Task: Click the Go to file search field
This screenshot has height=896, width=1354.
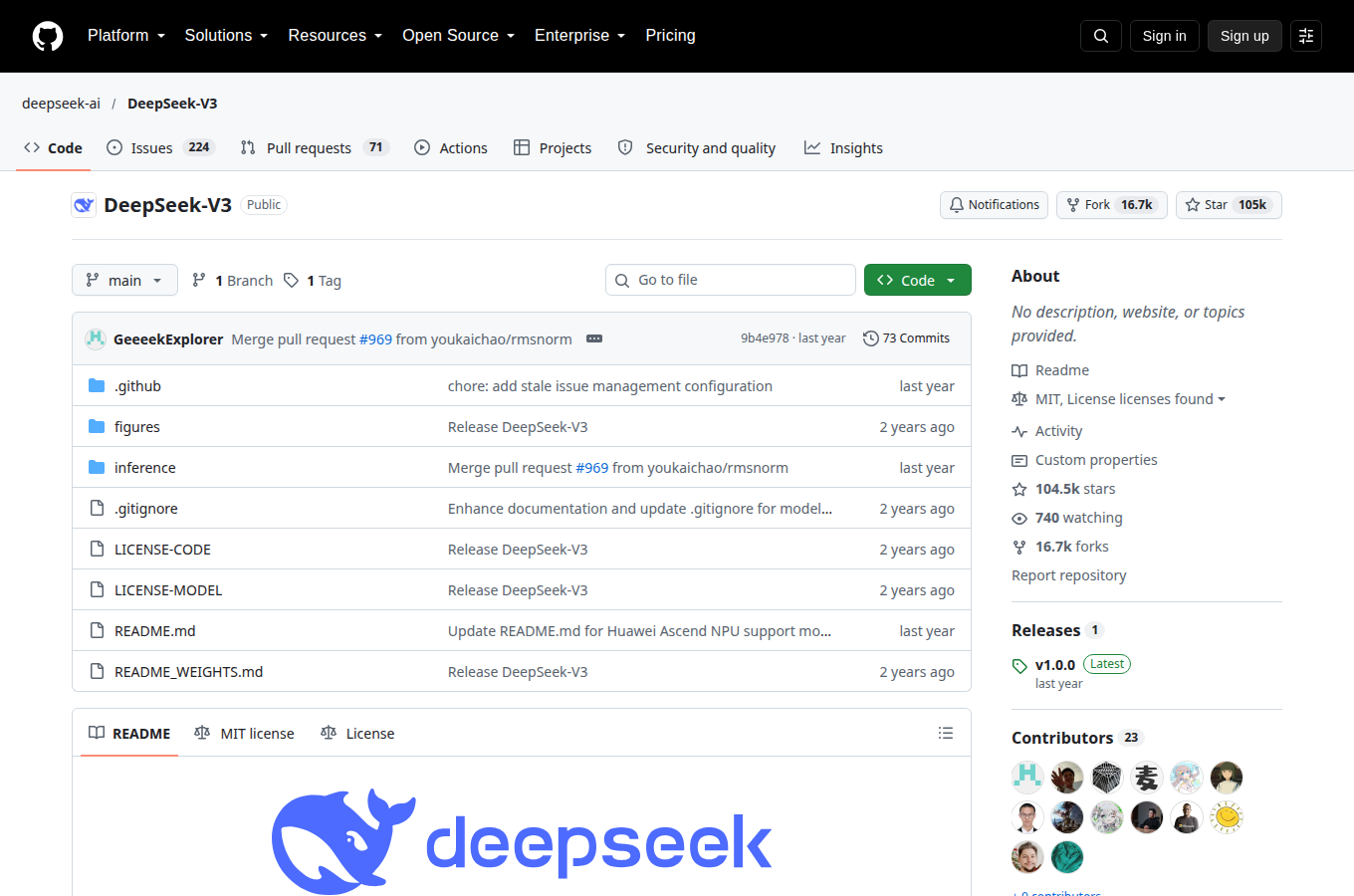Action: point(731,280)
